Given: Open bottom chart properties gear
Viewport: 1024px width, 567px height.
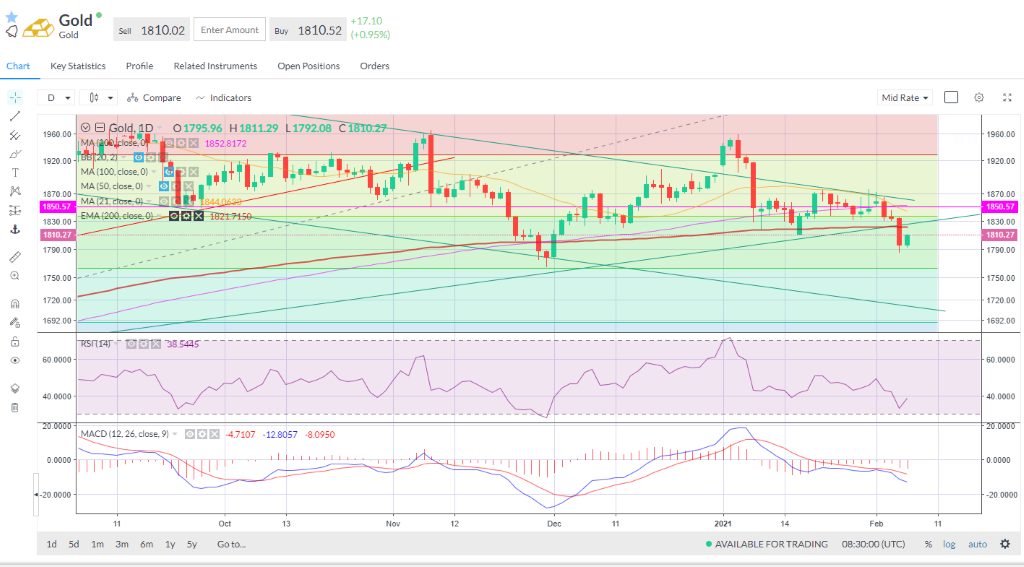Looking at the screenshot, I should tap(1005, 543).
